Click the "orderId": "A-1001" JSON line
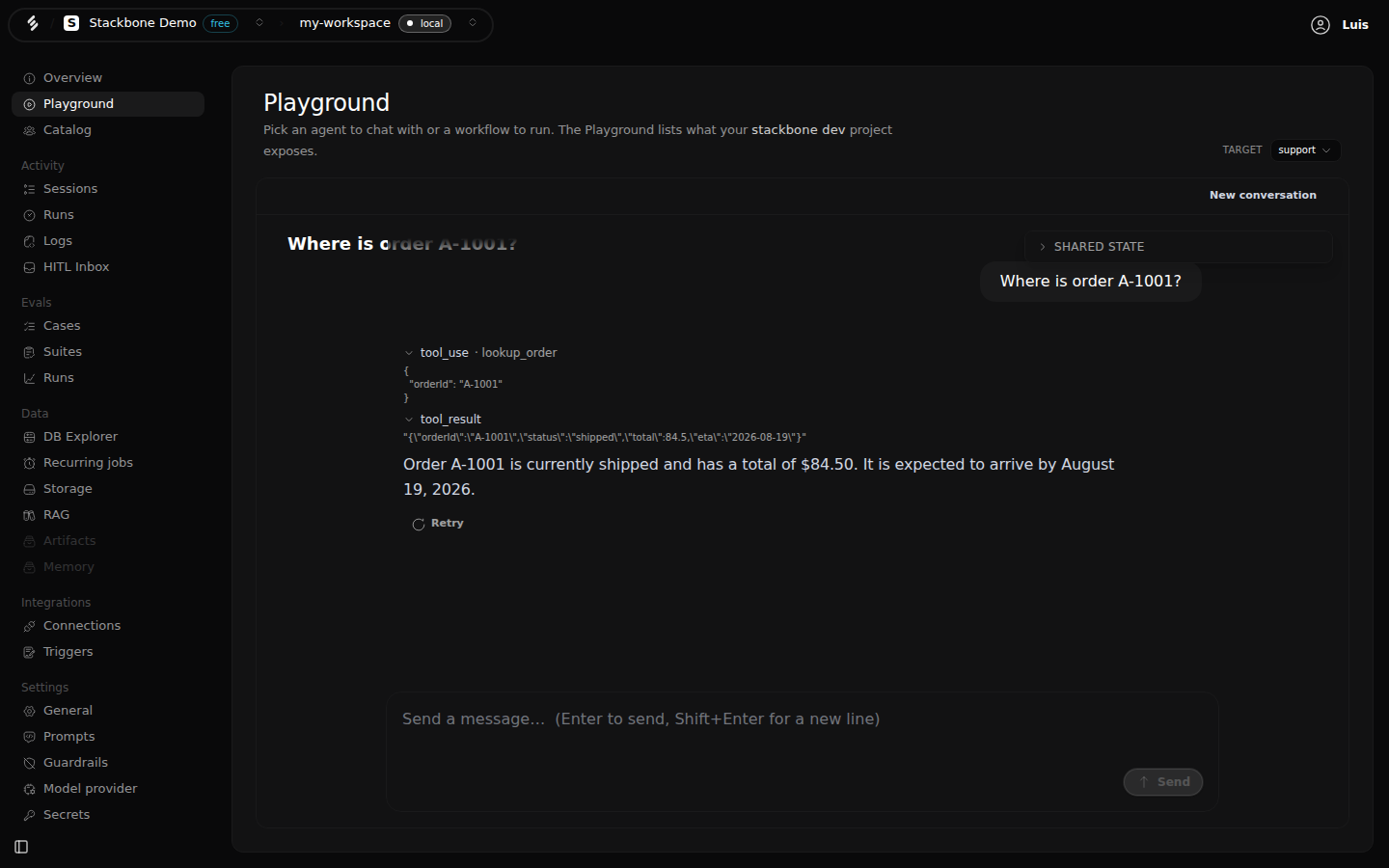Viewport: 1389px width, 868px height. point(456,384)
